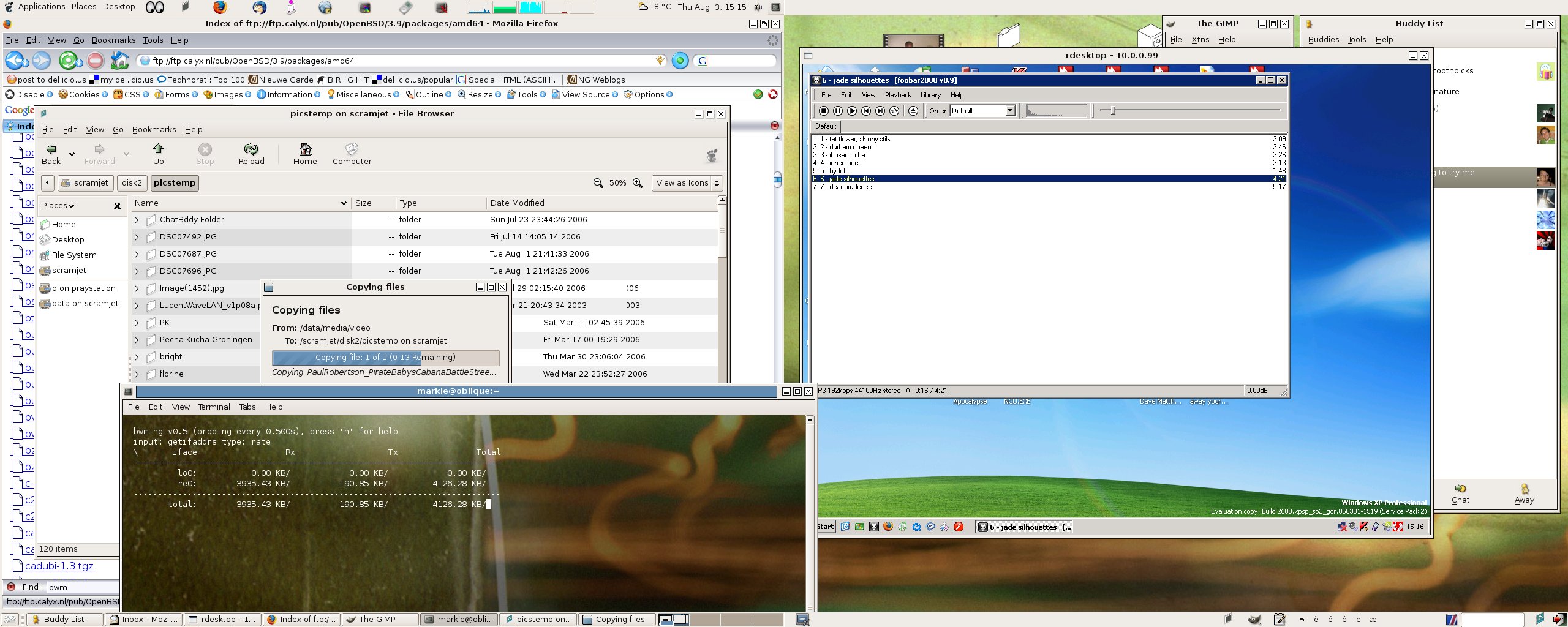Click the Play button in foobar2000

point(852,111)
